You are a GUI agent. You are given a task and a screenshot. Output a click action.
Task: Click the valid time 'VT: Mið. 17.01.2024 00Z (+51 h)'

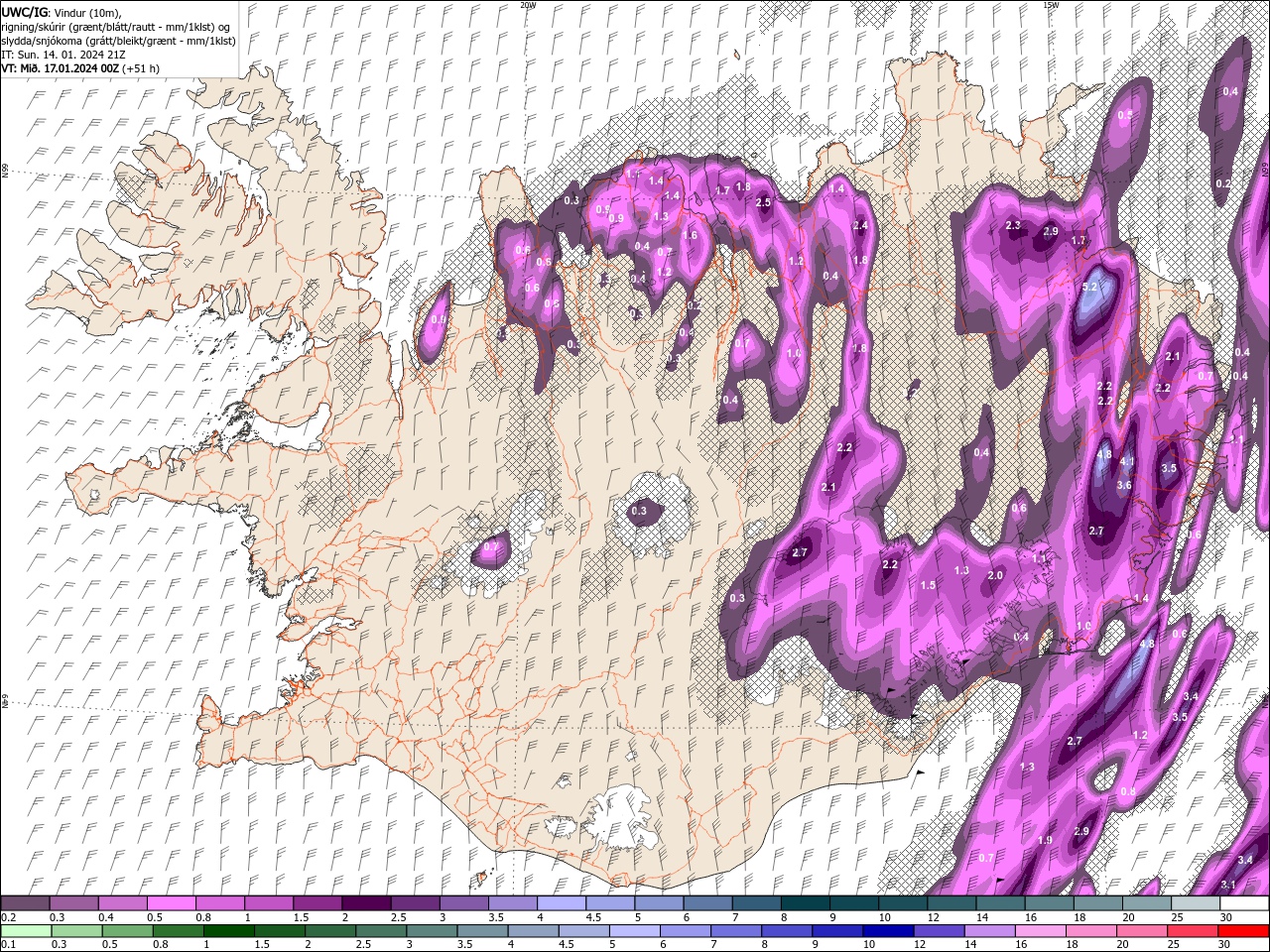(x=80, y=67)
